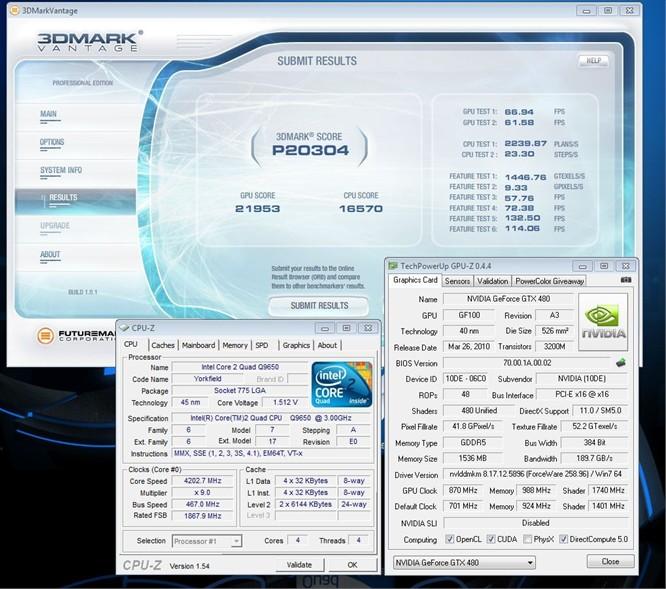Viewport: 666px width, 589px height.
Task: Click the GPU-Z title bar icon
Action: point(393,266)
